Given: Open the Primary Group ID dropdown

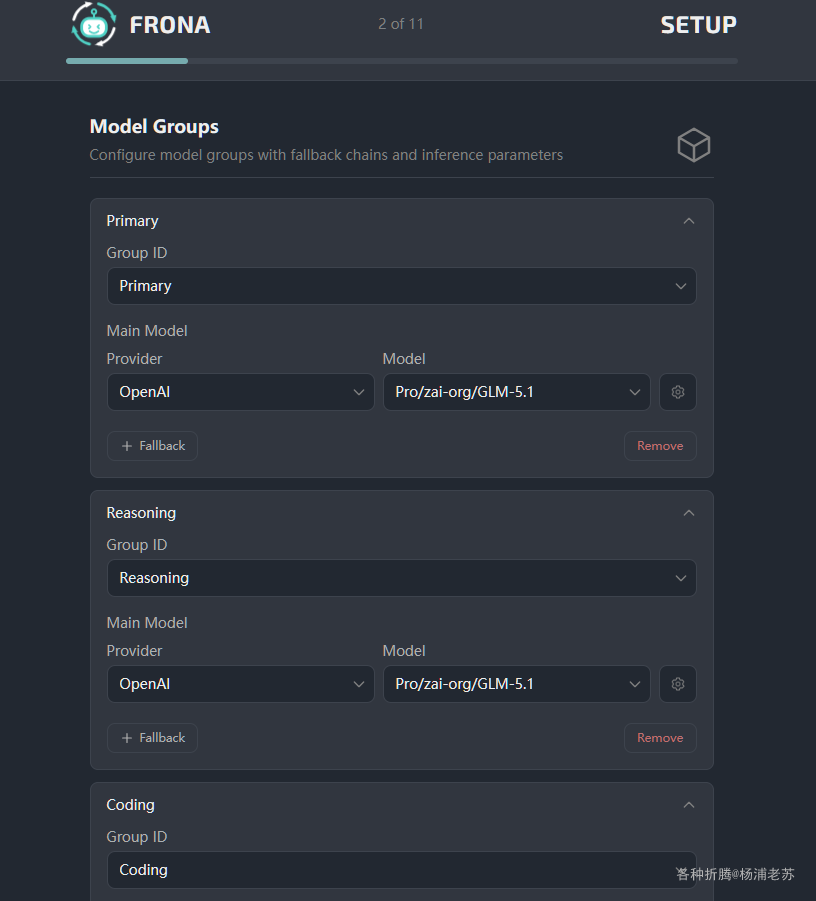Looking at the screenshot, I should click(x=401, y=286).
